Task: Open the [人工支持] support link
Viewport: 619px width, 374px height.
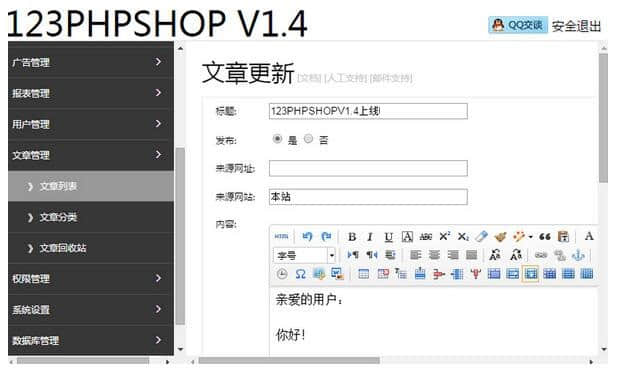Action: (345, 78)
